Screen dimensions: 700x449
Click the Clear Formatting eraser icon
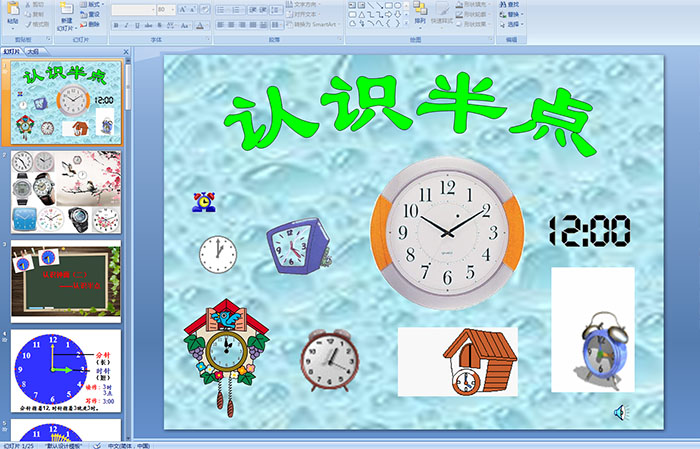(204, 9)
